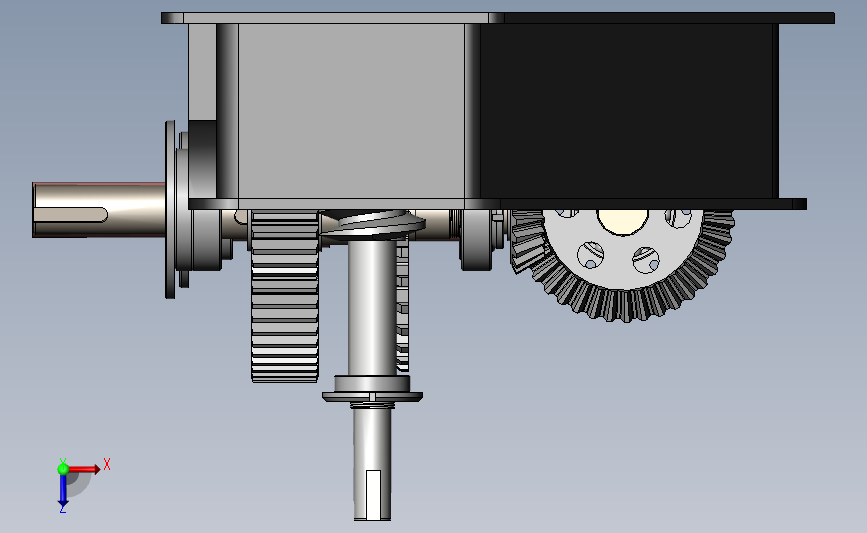Image resolution: width=867 pixels, height=533 pixels.
Task: Click the center bore of bevel gear hub
Action: [623, 220]
